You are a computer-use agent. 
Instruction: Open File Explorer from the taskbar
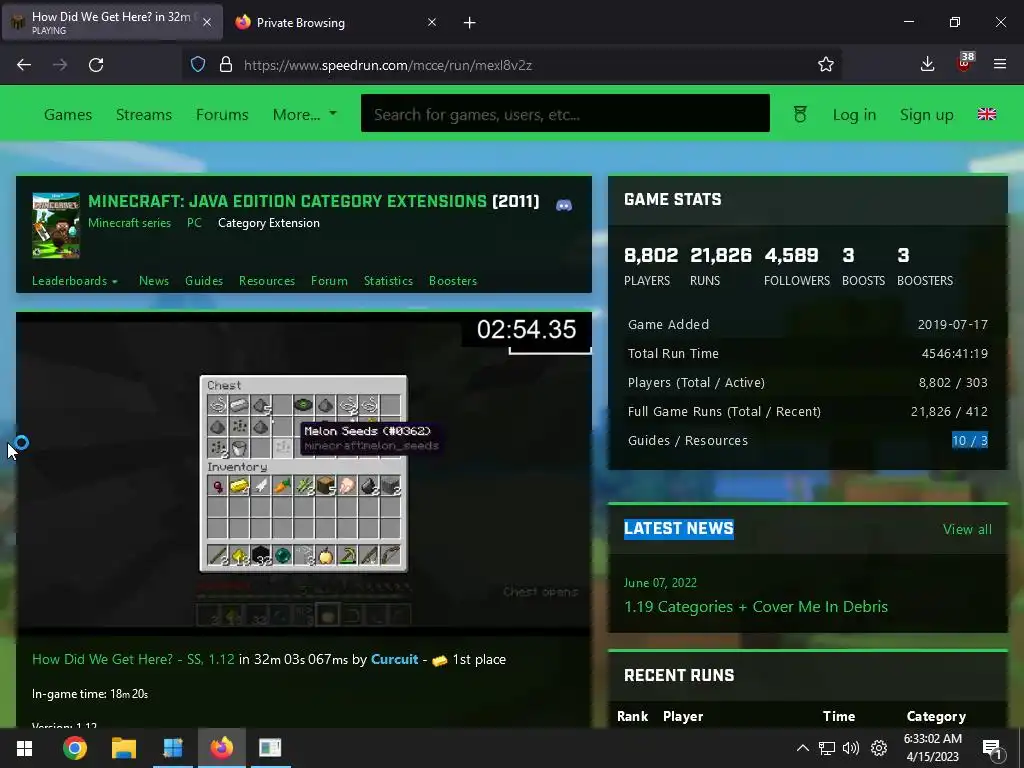[123, 748]
